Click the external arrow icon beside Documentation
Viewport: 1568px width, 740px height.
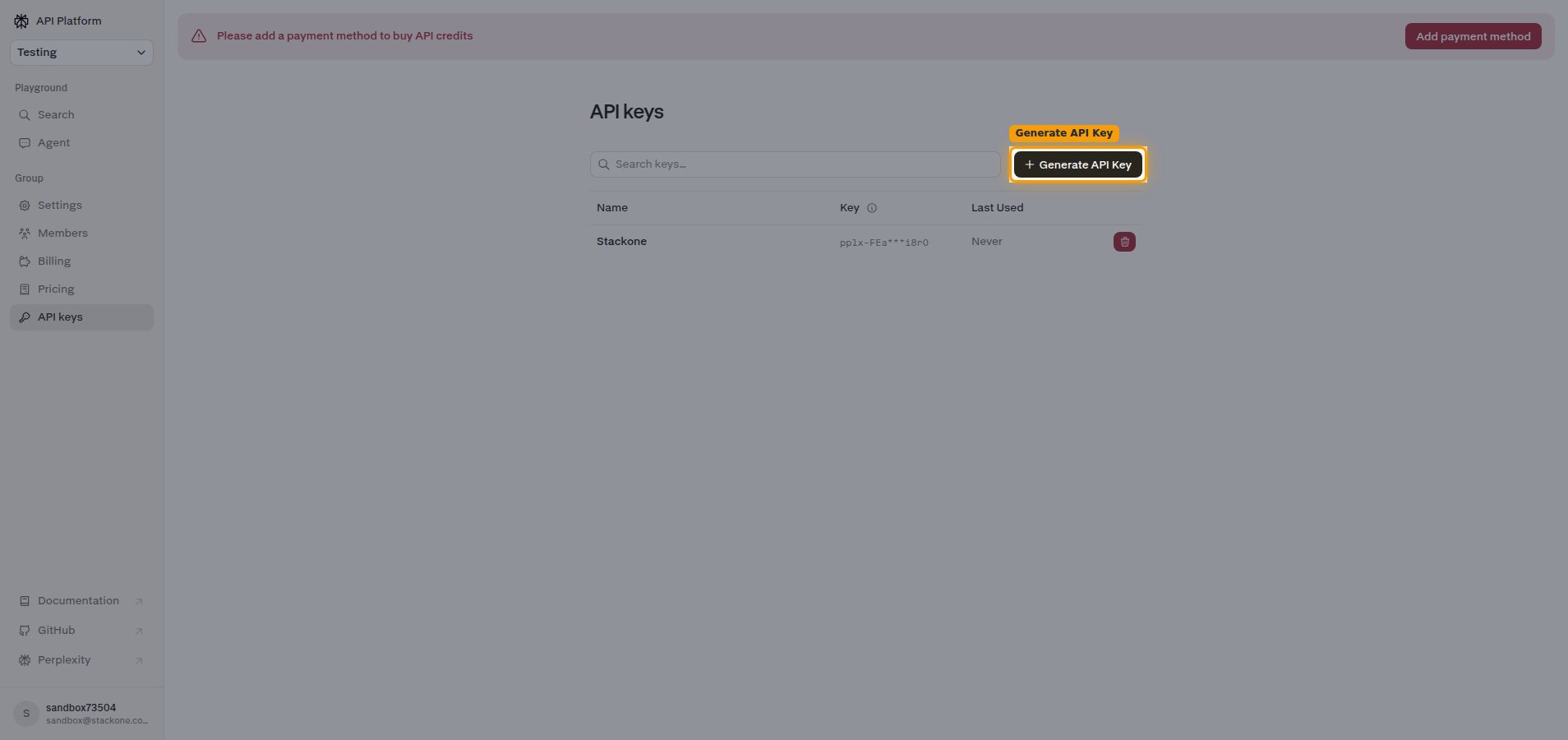click(x=139, y=602)
